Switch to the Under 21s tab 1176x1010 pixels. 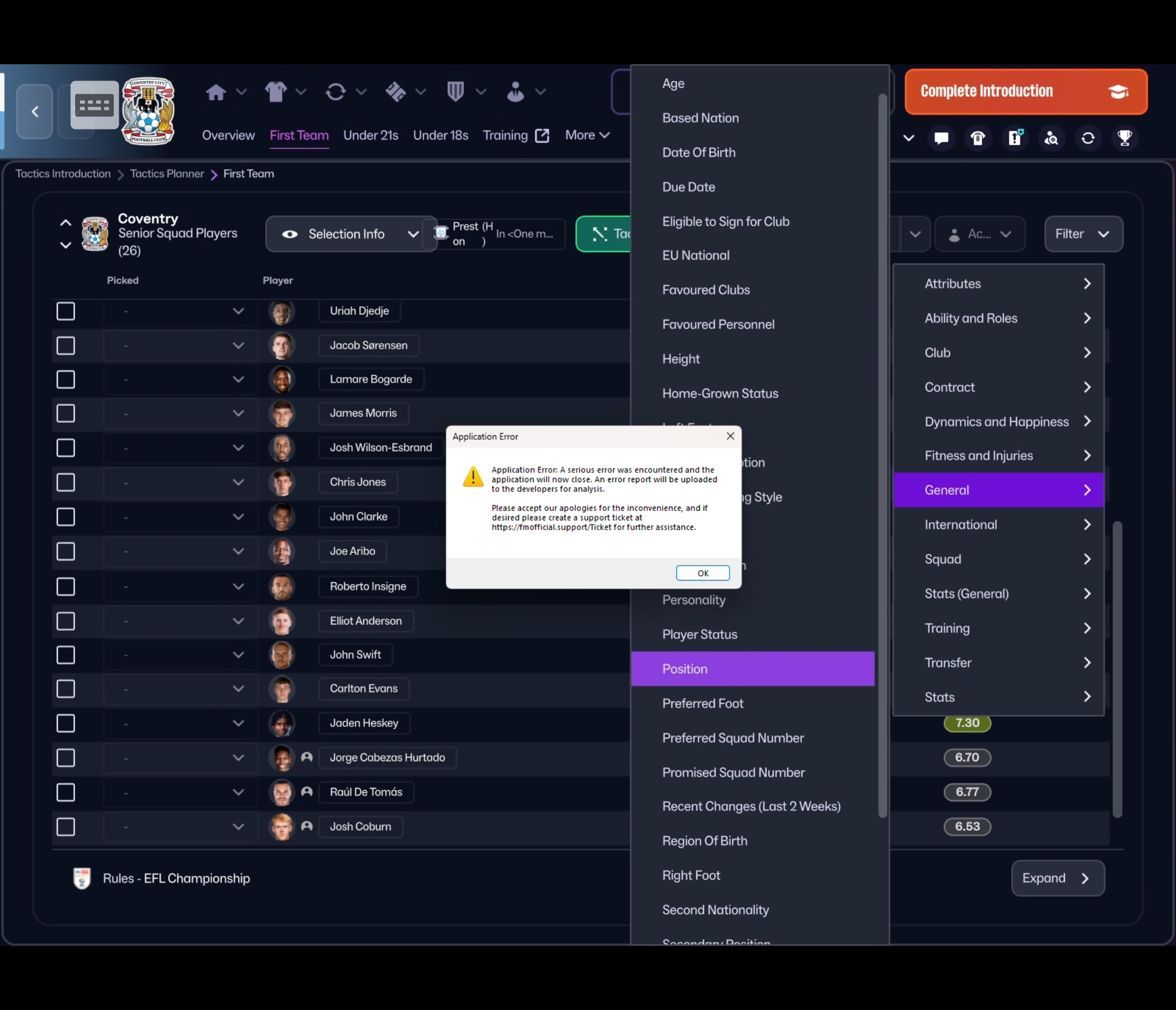coord(371,136)
